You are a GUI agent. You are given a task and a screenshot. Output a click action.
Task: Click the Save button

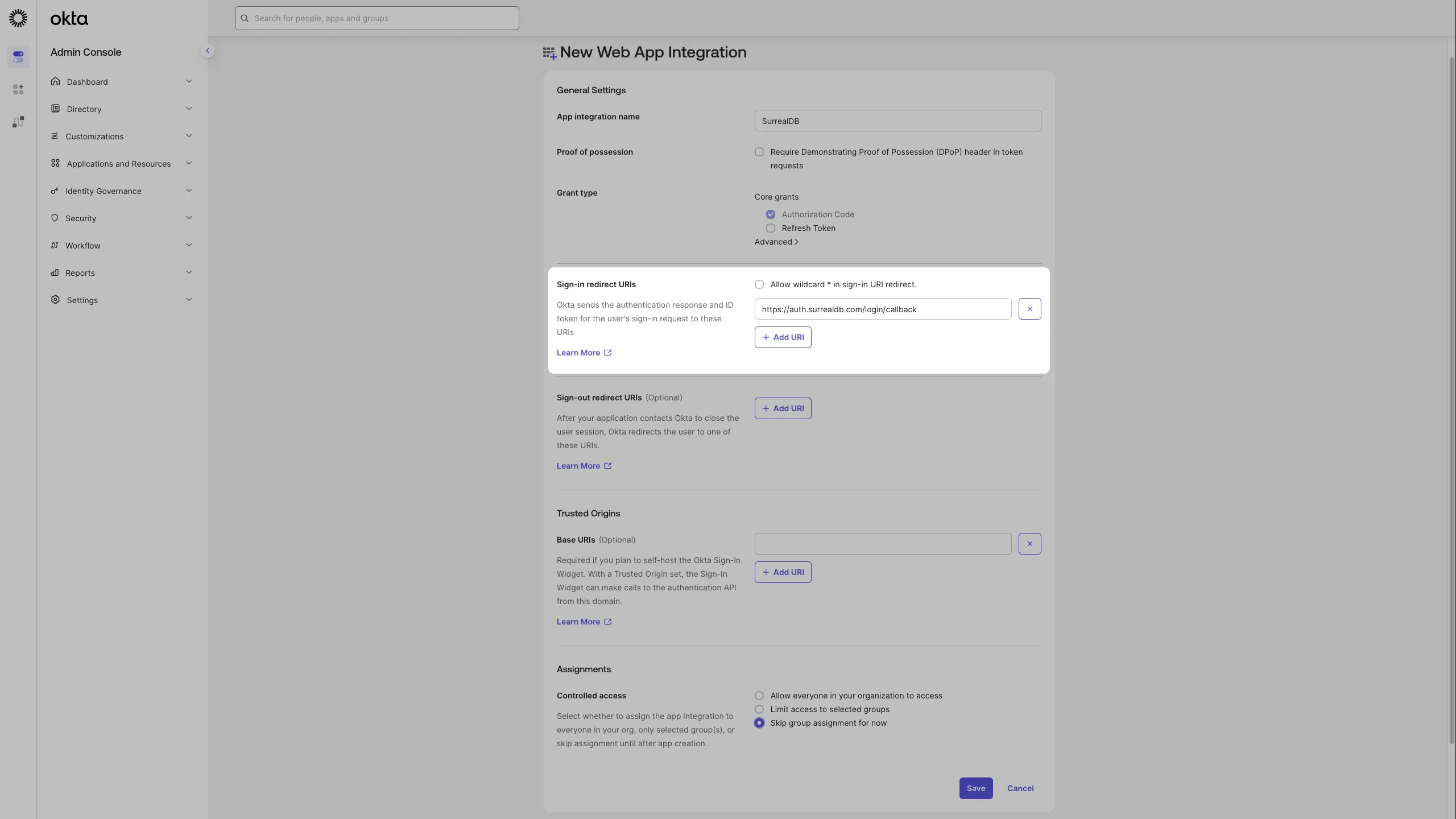(976, 788)
